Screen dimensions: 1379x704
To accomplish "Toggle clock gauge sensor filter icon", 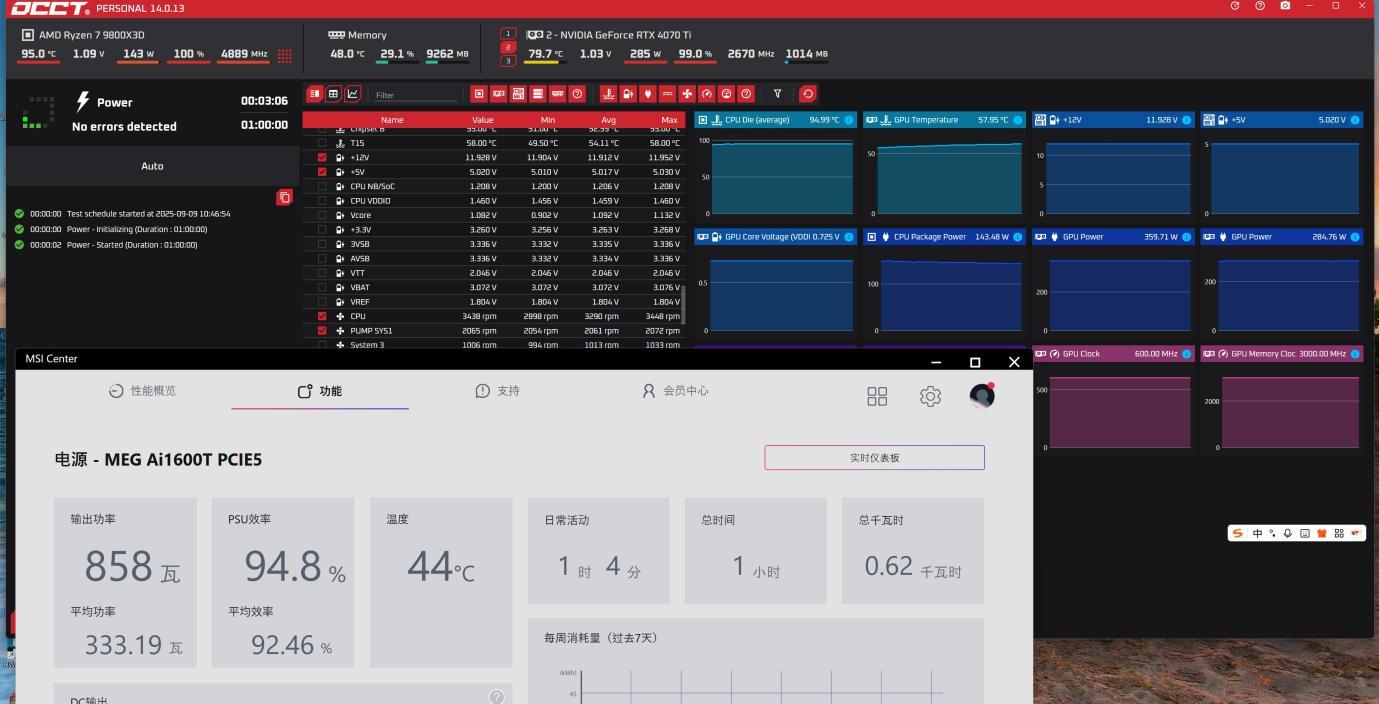I will coord(706,94).
